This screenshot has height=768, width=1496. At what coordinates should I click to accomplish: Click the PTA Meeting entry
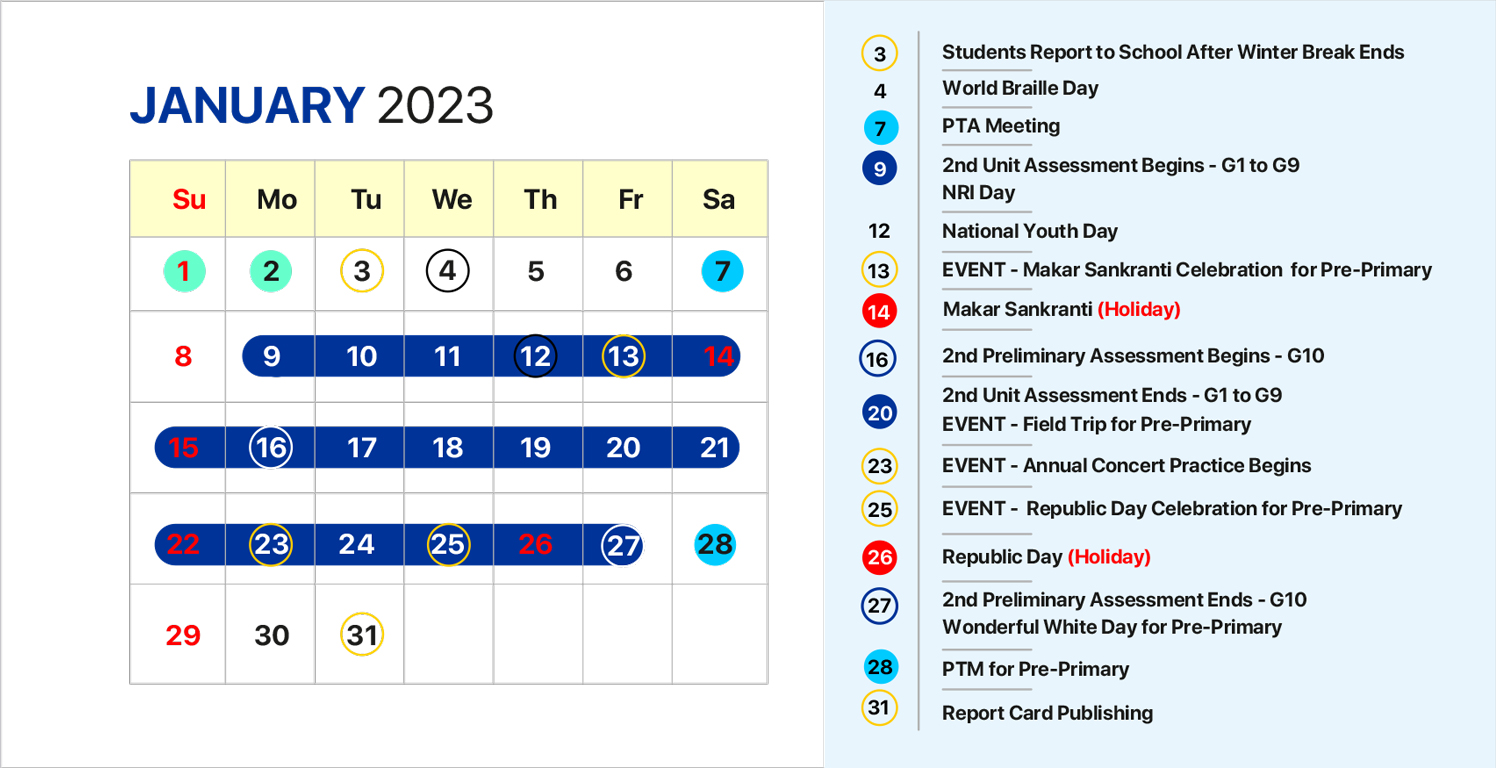[1000, 126]
